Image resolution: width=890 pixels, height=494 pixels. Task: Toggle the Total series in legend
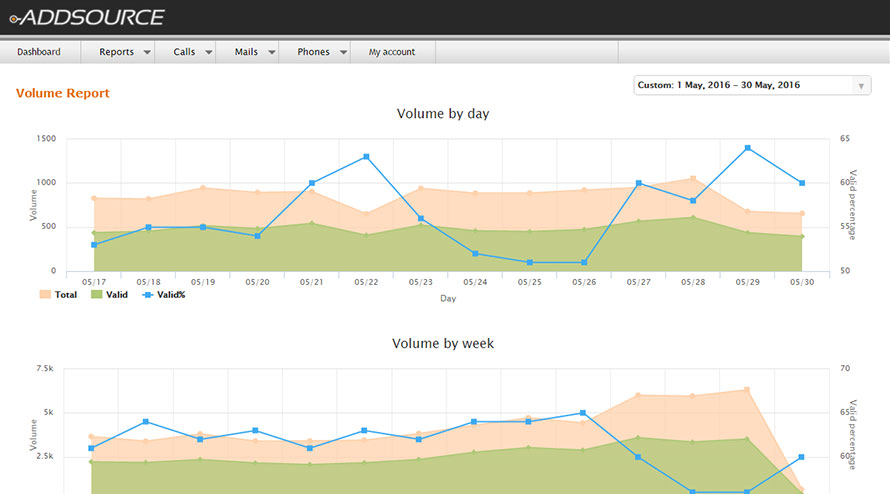[58, 295]
